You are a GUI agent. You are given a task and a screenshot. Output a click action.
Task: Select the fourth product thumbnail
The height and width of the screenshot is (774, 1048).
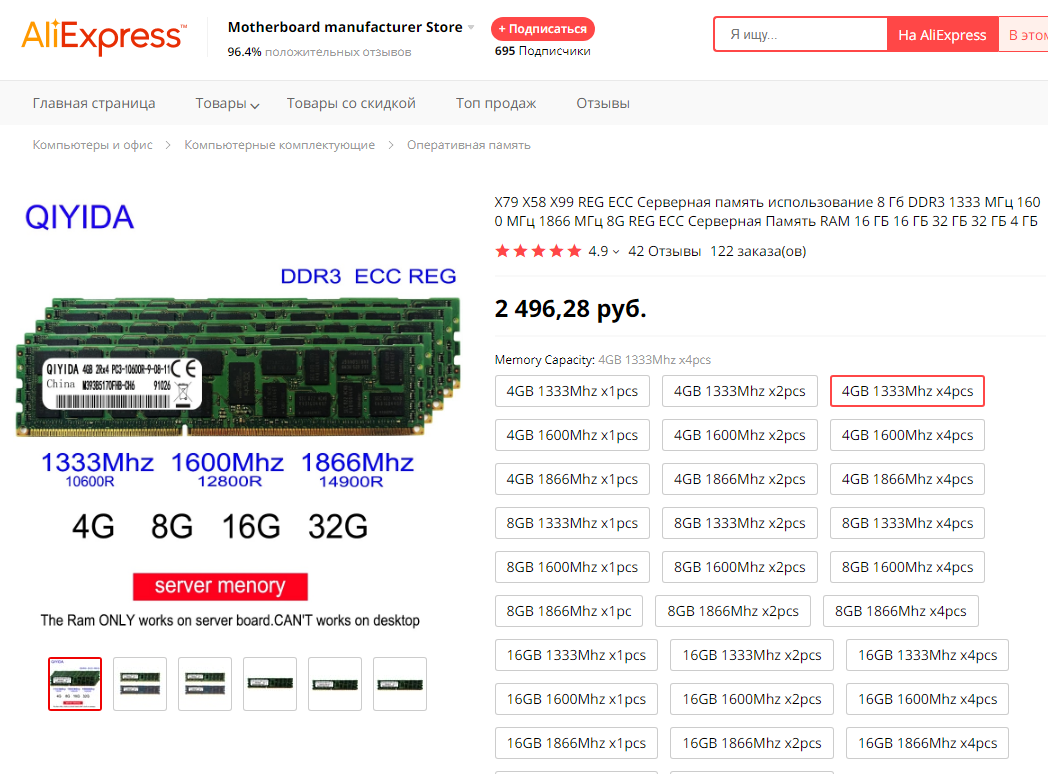270,684
